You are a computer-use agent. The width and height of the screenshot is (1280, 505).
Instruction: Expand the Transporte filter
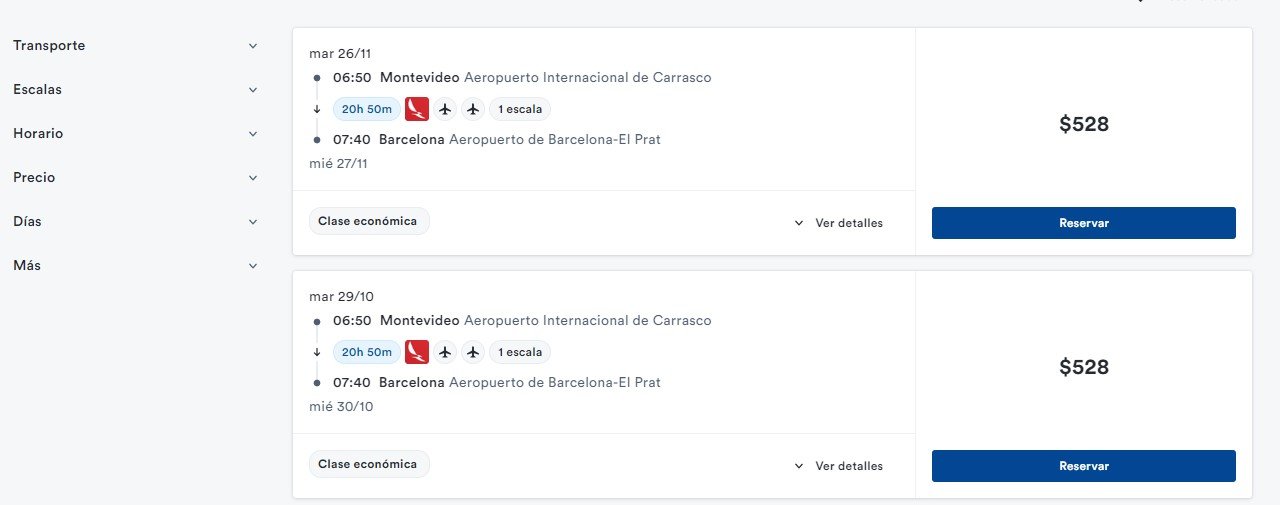click(x=253, y=46)
